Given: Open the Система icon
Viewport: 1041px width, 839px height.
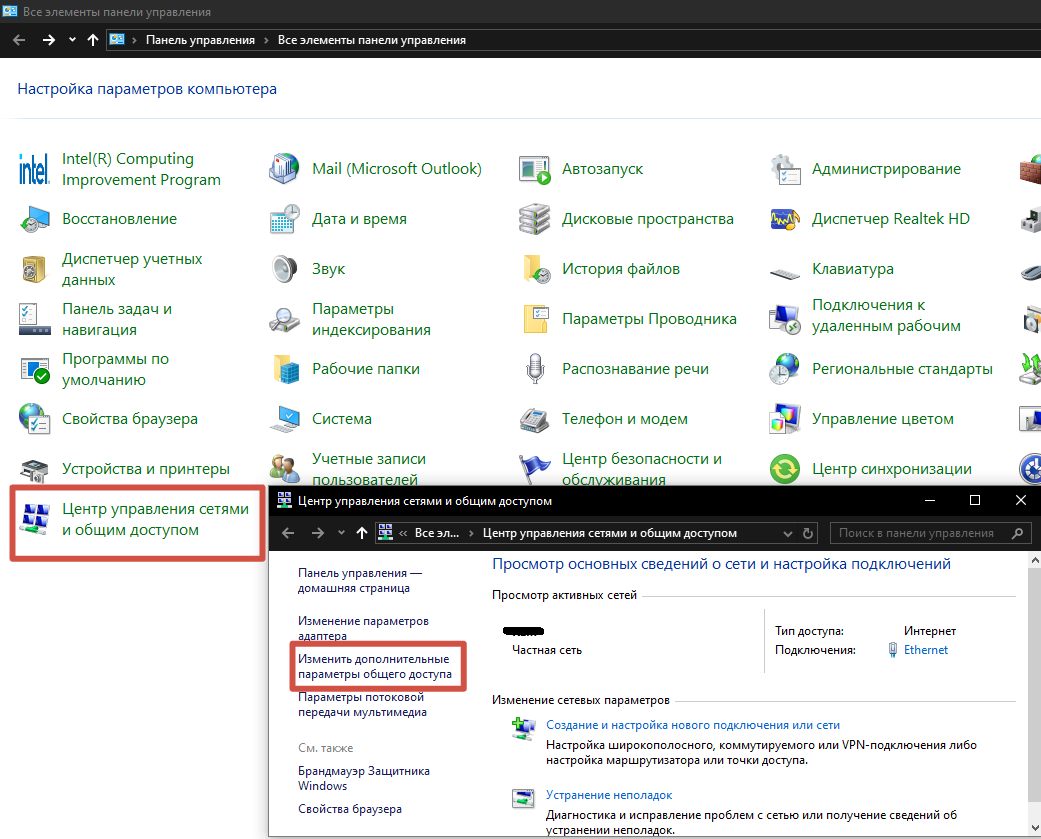Looking at the screenshot, I should 284,419.
